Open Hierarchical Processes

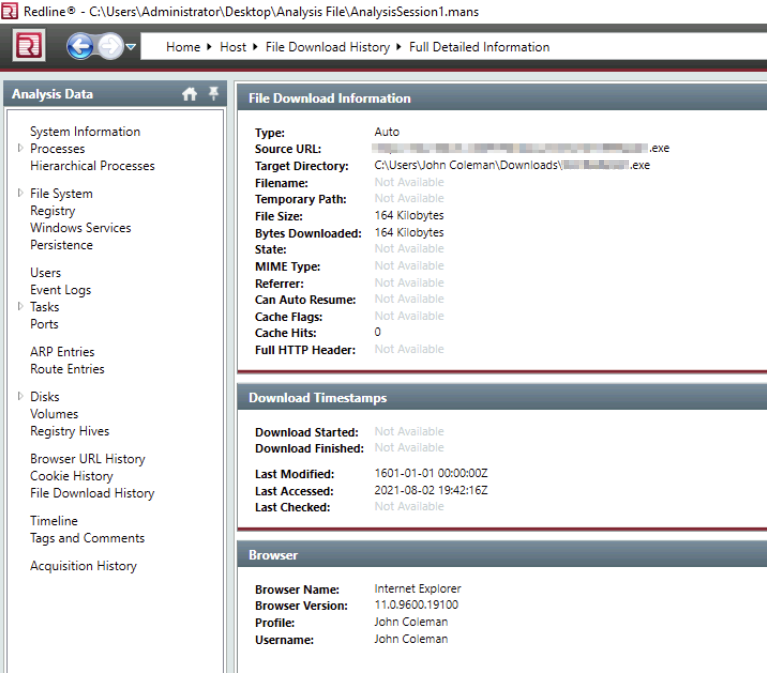coord(92,166)
